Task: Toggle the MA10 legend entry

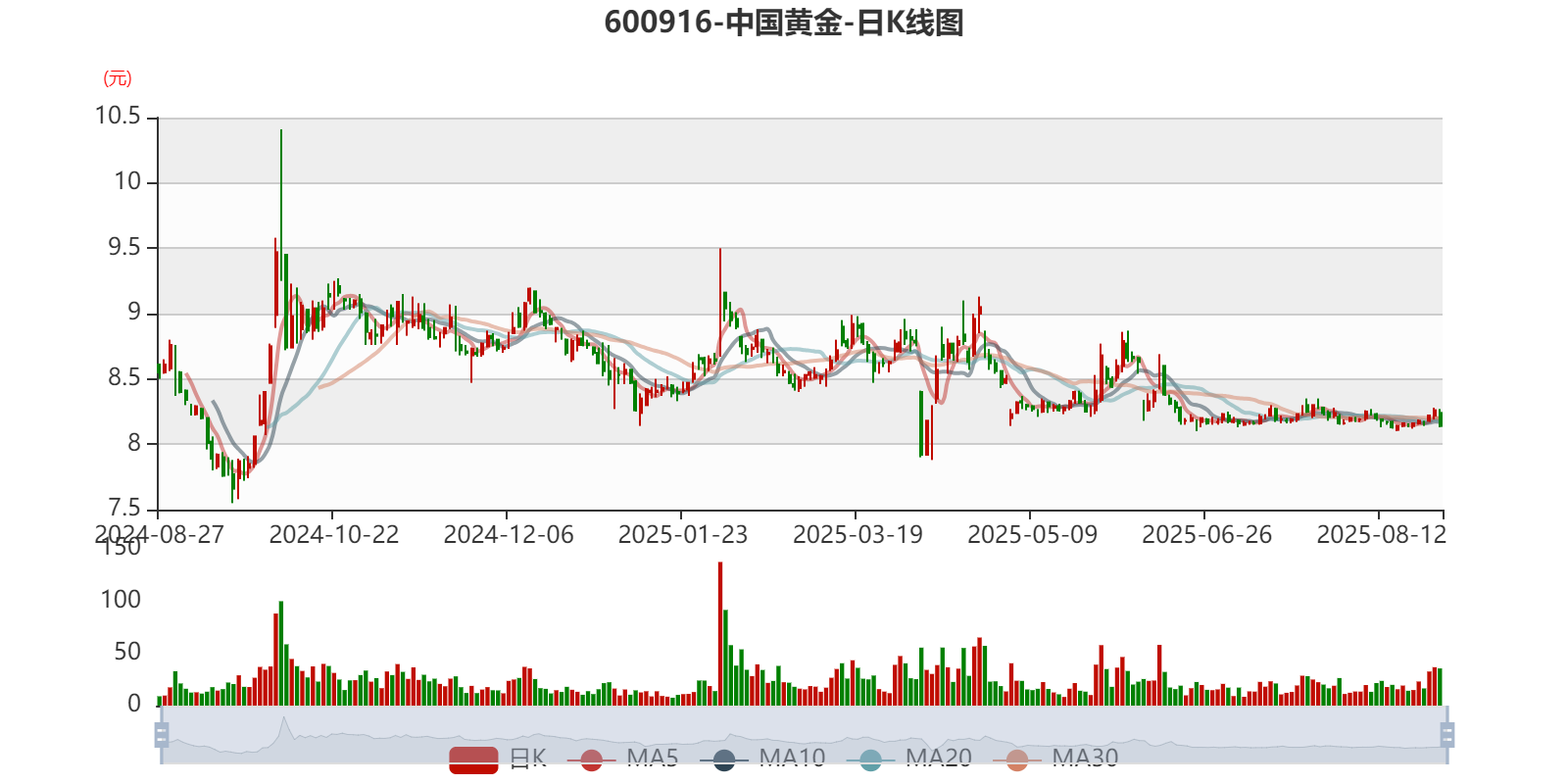Action: pos(762,759)
